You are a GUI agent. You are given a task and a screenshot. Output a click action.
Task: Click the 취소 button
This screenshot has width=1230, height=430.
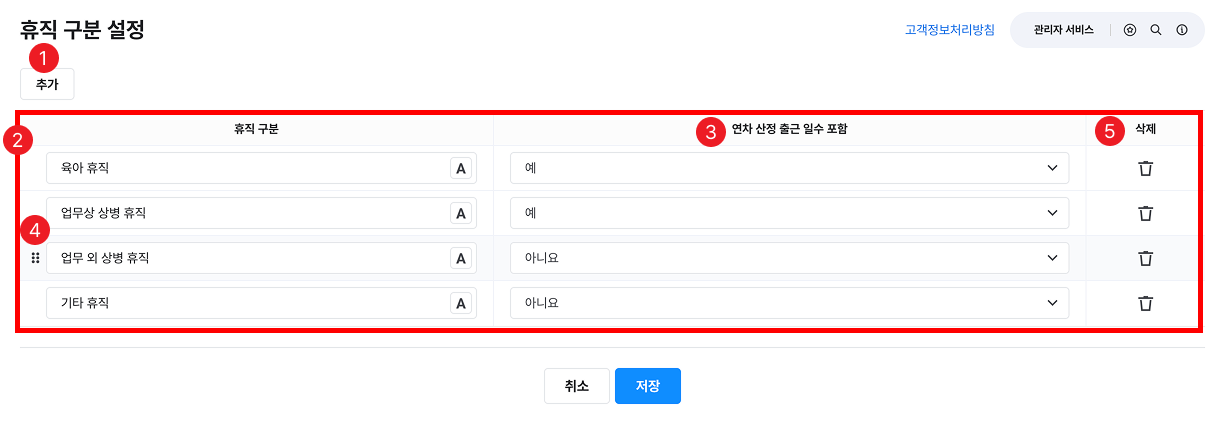pos(576,386)
